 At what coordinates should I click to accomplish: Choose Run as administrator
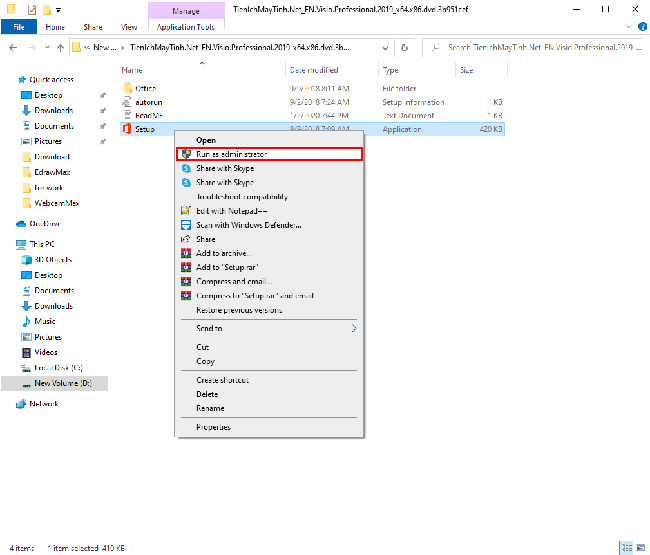click(x=269, y=154)
